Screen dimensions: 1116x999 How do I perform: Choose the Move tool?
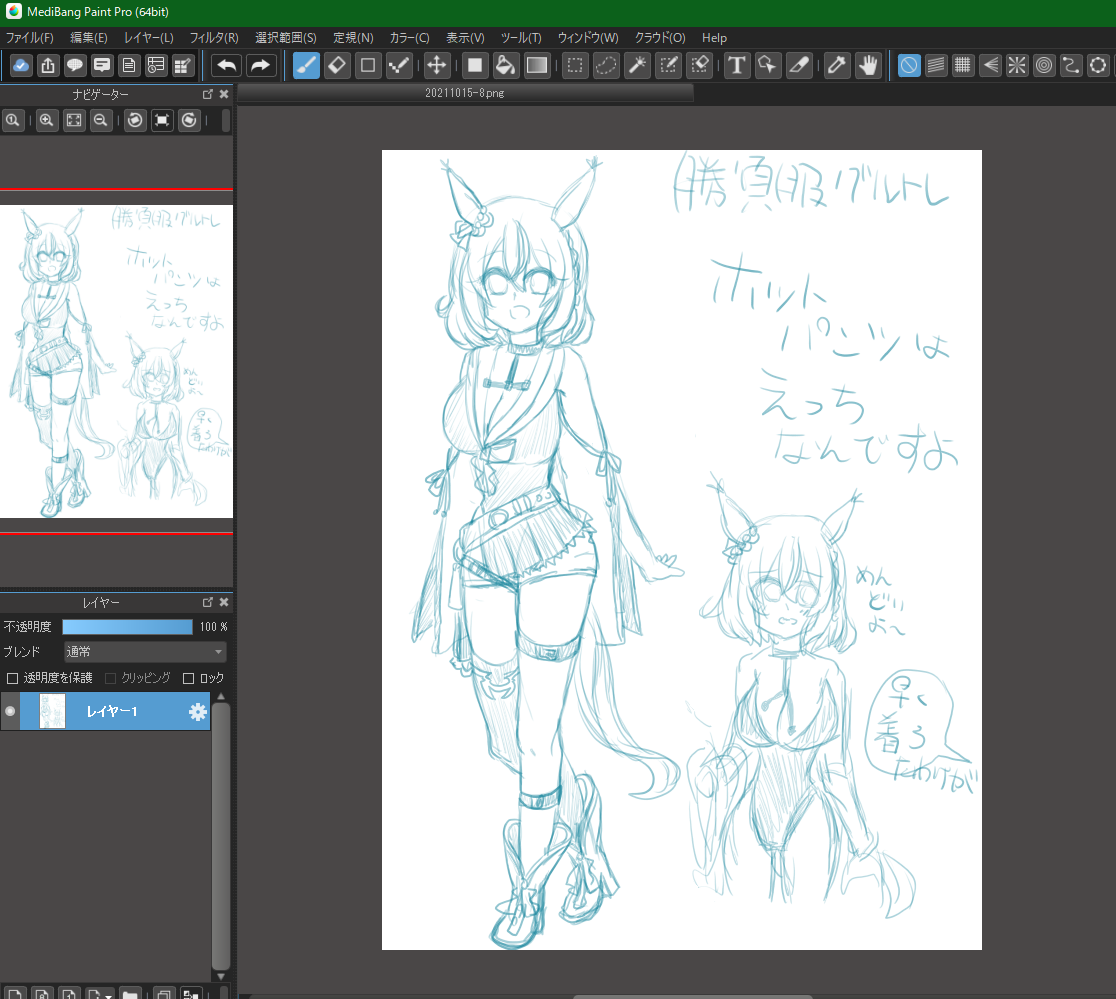point(436,66)
